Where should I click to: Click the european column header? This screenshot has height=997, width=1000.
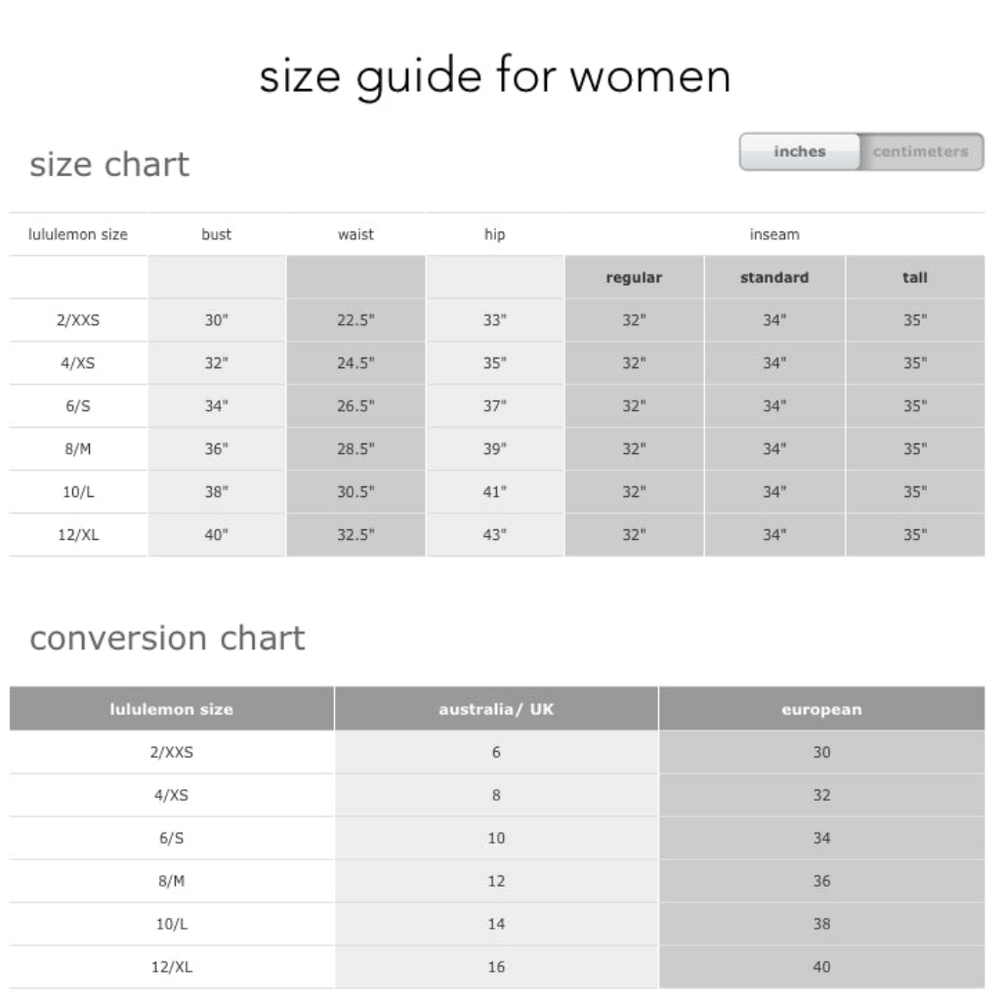[821, 709]
